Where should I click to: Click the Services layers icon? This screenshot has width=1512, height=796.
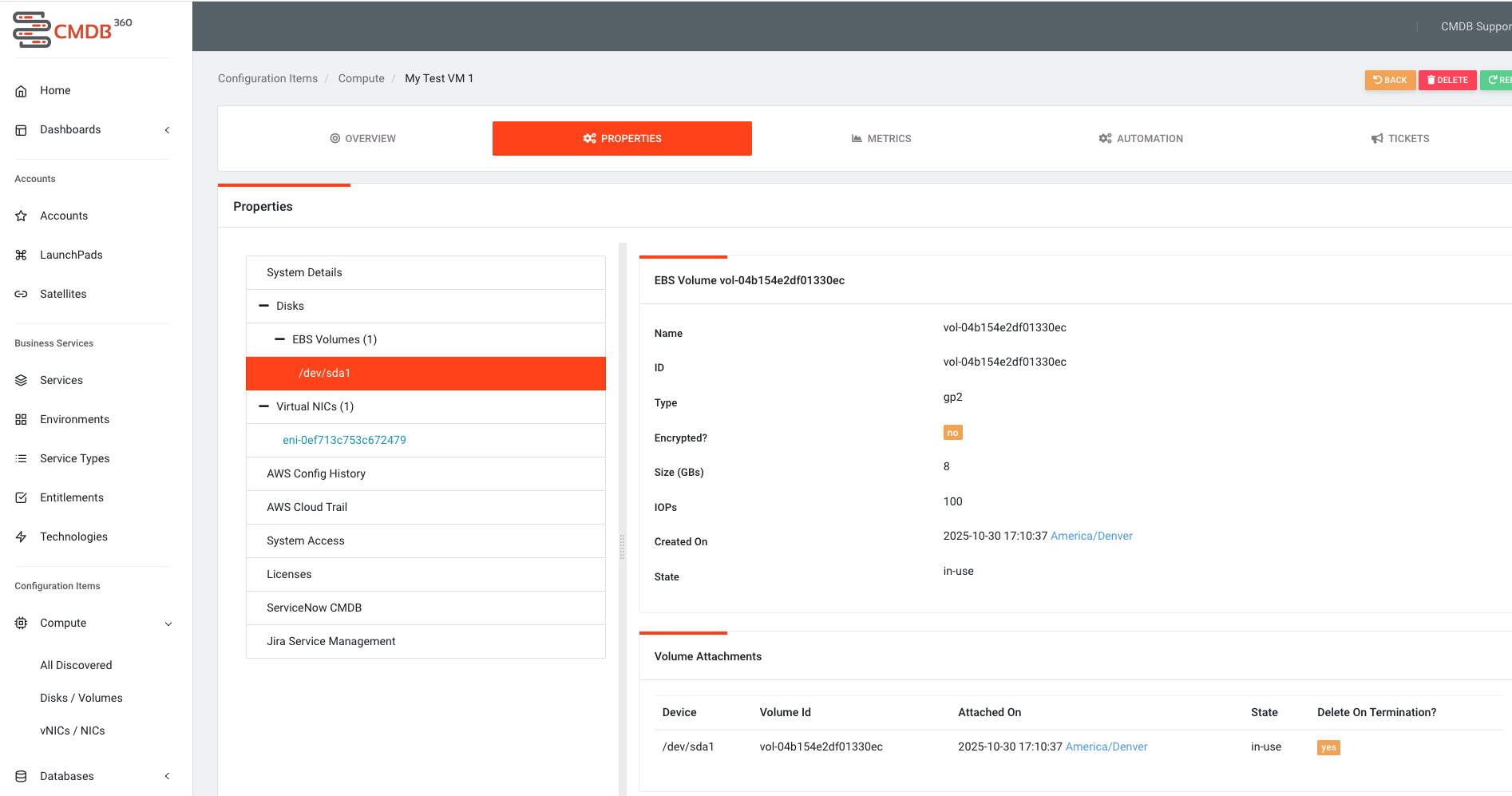tap(22, 381)
